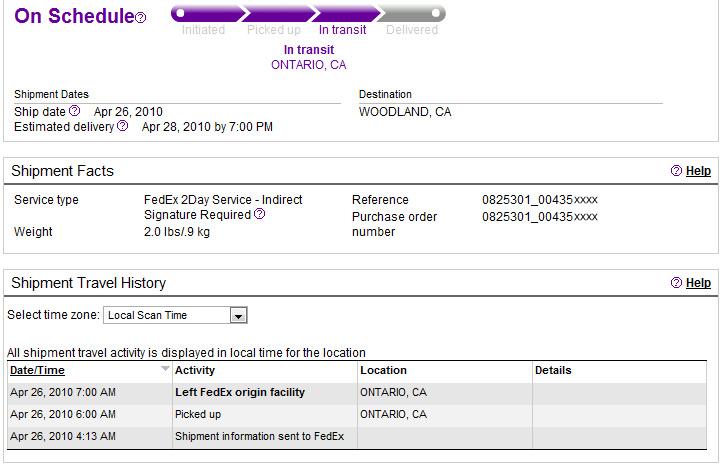Open Help link in Shipment Facts section
722x467 pixels.
698,171
